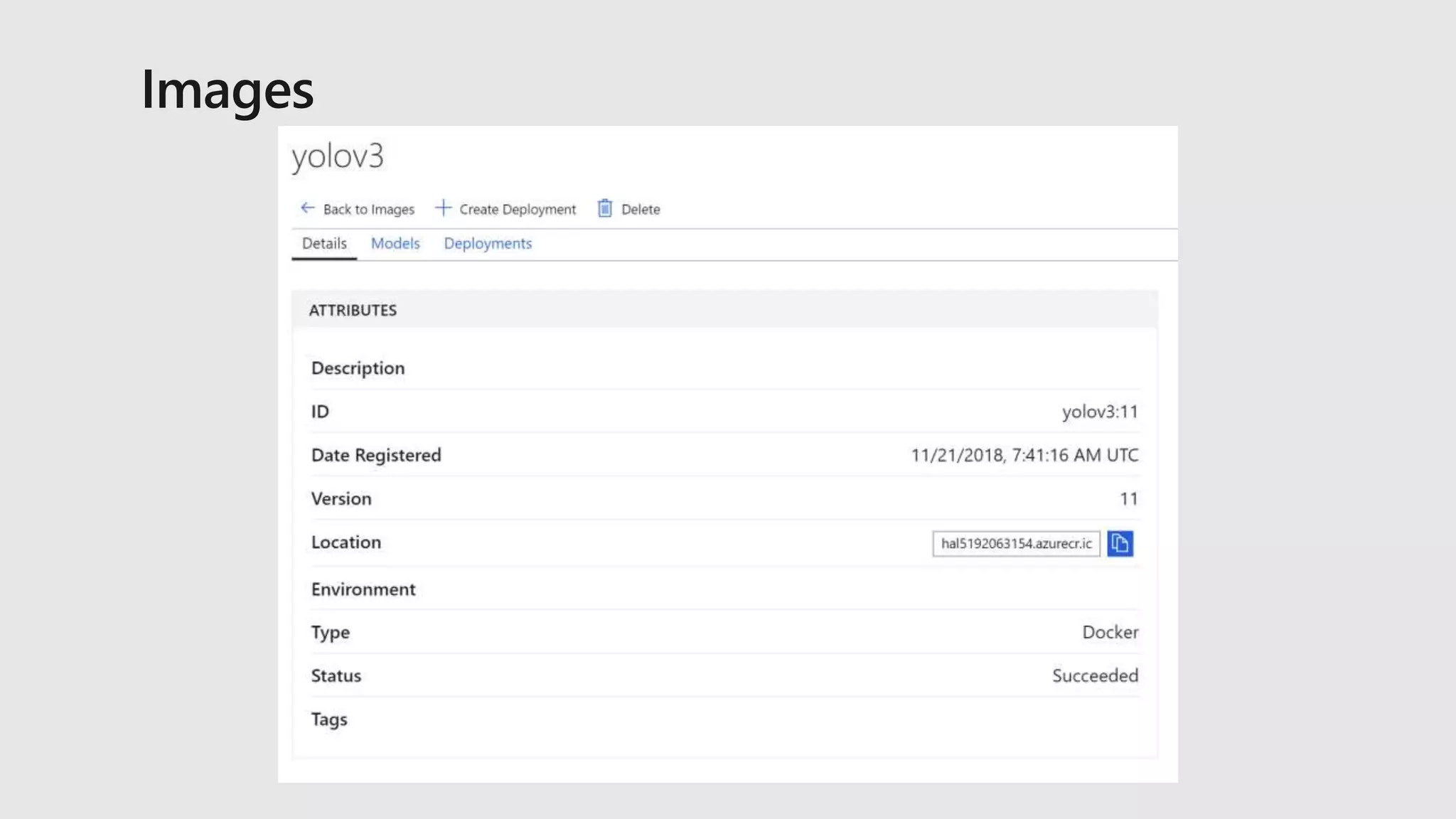Click the Date Registered timestamp value

coord(1024,456)
